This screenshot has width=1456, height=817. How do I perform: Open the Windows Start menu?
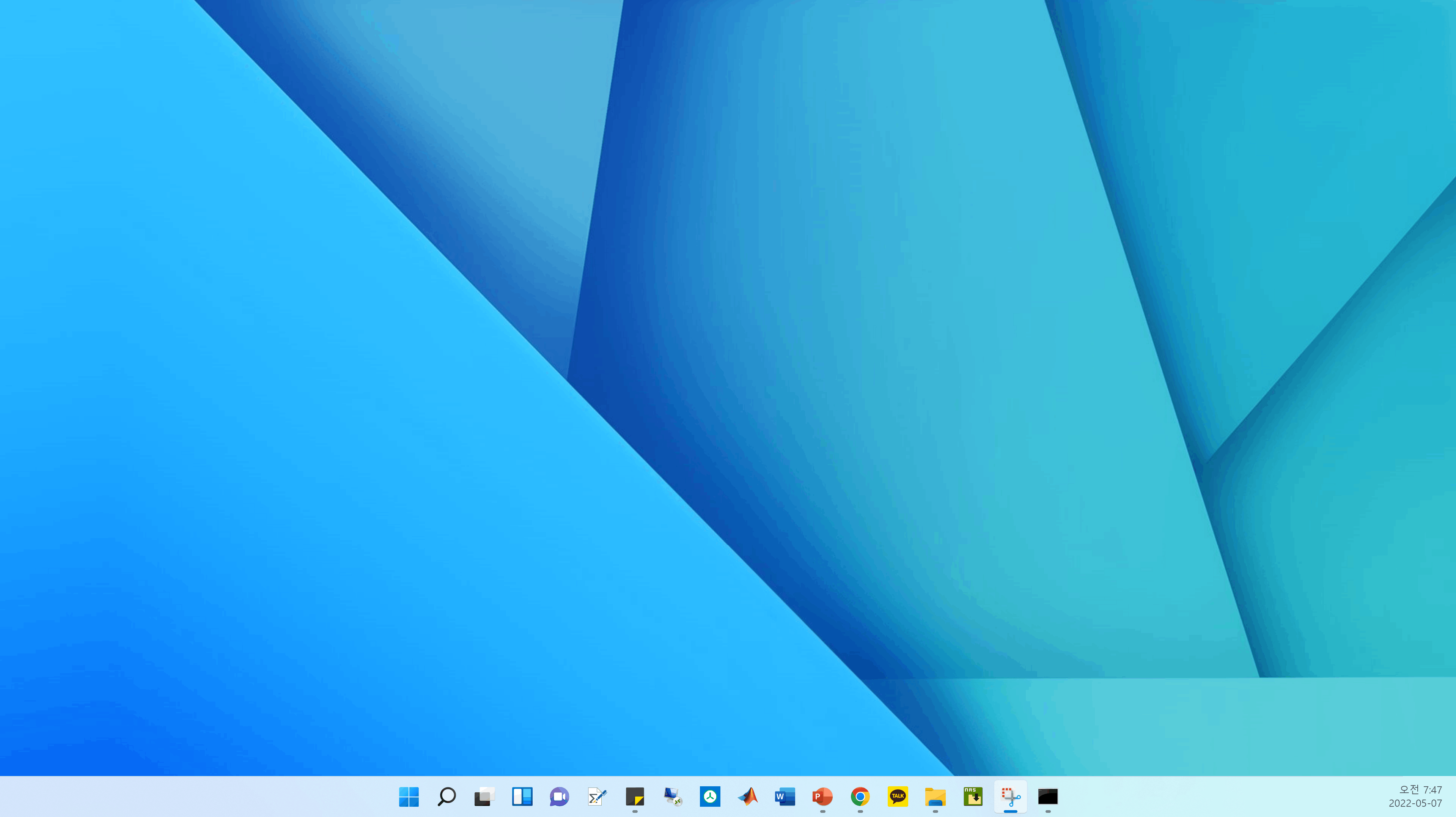(x=409, y=797)
